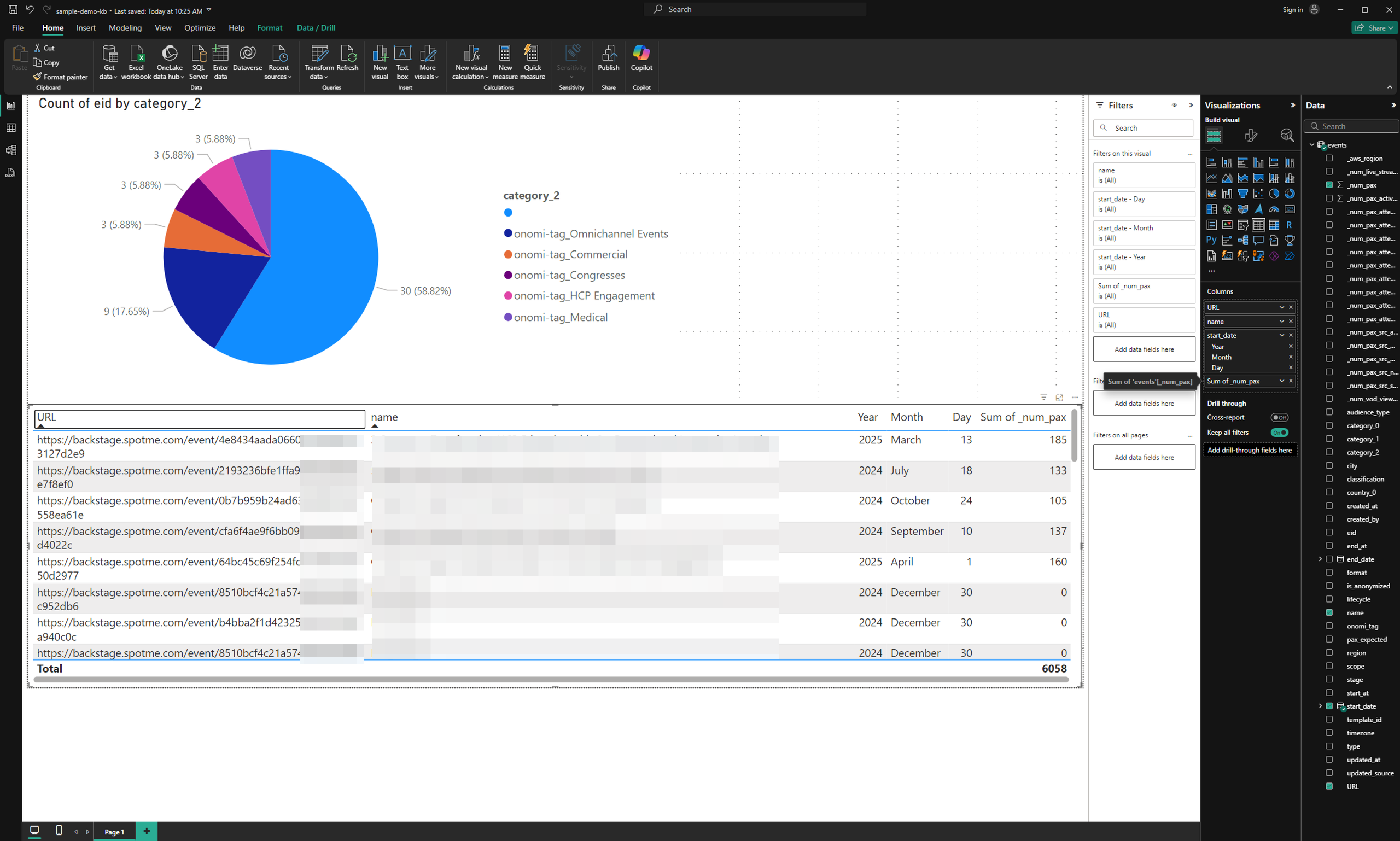Select the Treemap visualization icon
The width and height of the screenshot is (1400, 841).
(1211, 209)
